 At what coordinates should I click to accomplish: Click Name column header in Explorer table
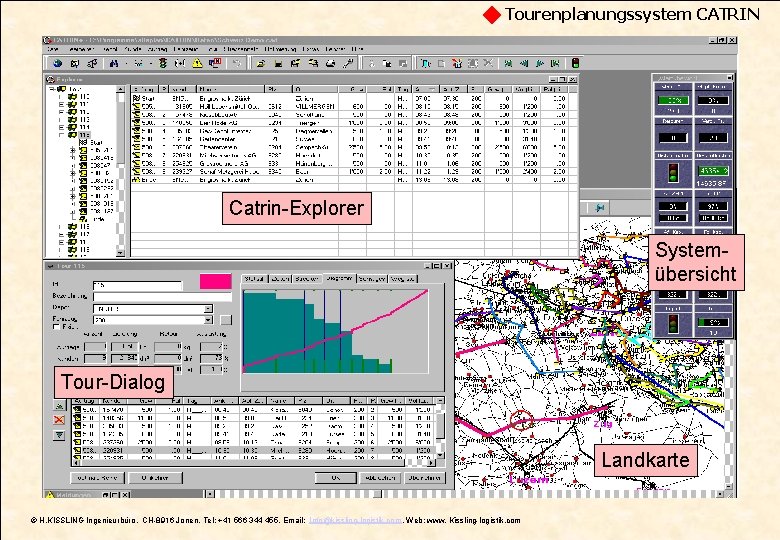231,90
